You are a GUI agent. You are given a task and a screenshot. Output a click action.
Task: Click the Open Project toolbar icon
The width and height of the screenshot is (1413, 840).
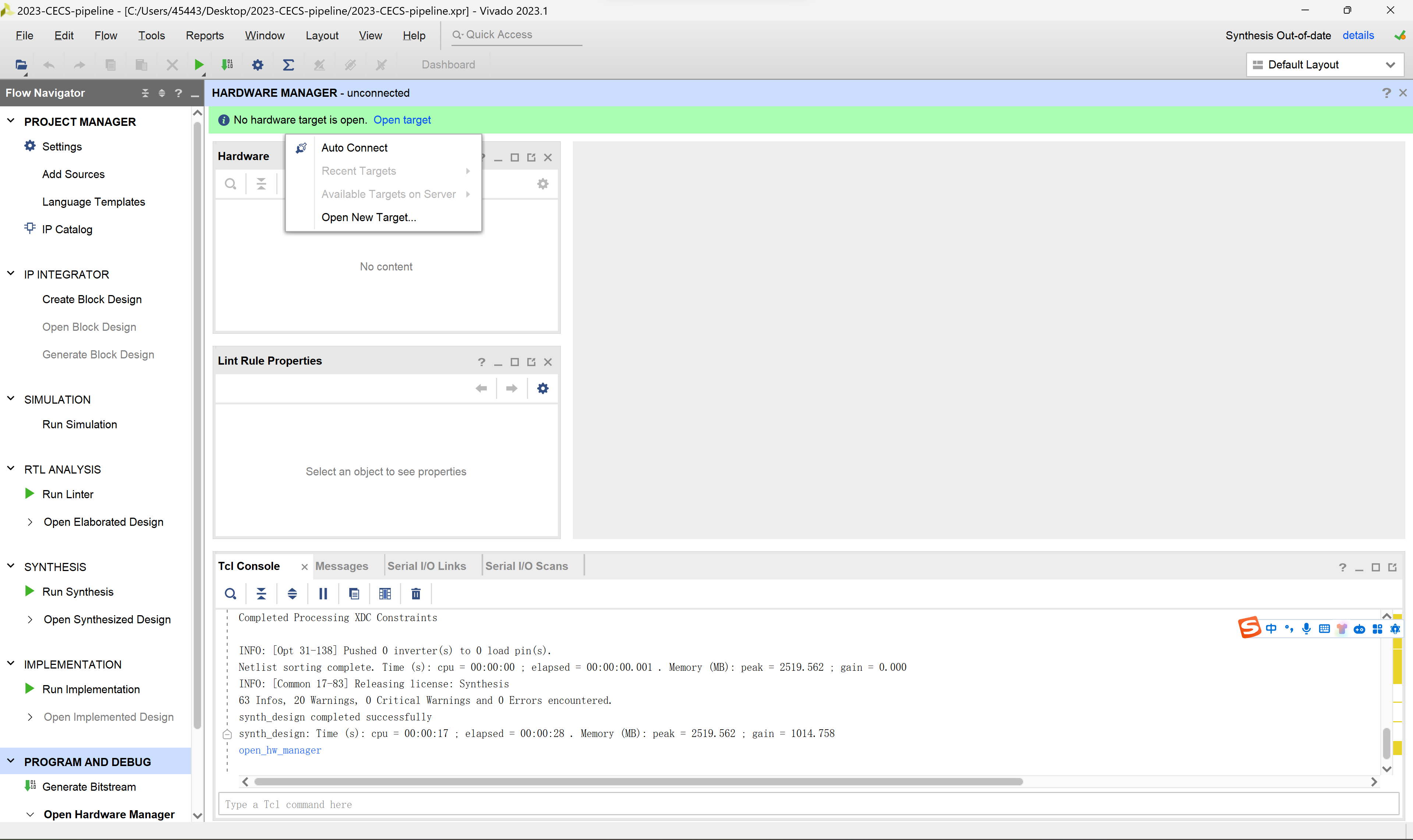click(21, 64)
